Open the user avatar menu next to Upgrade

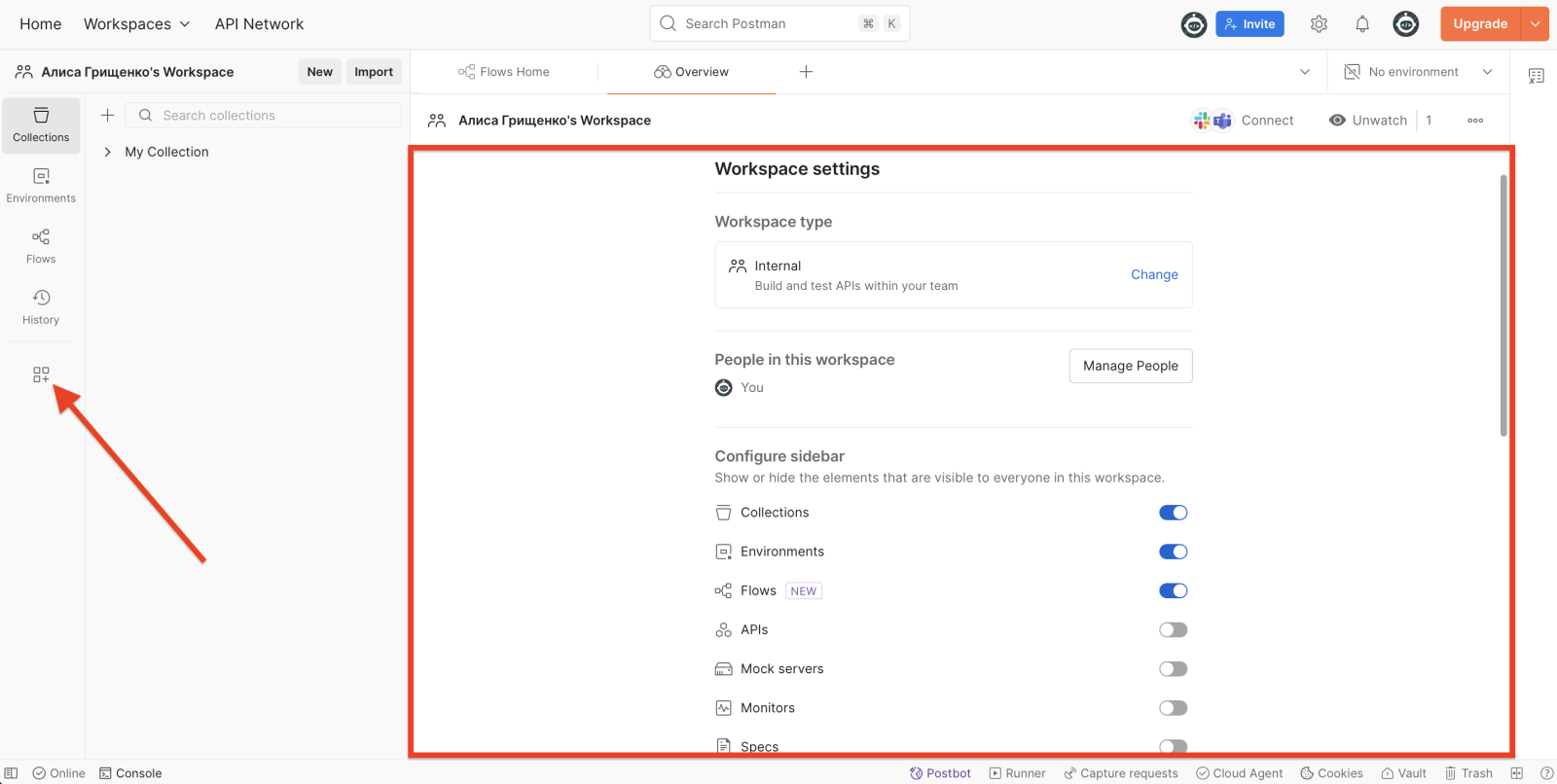pos(1406,24)
